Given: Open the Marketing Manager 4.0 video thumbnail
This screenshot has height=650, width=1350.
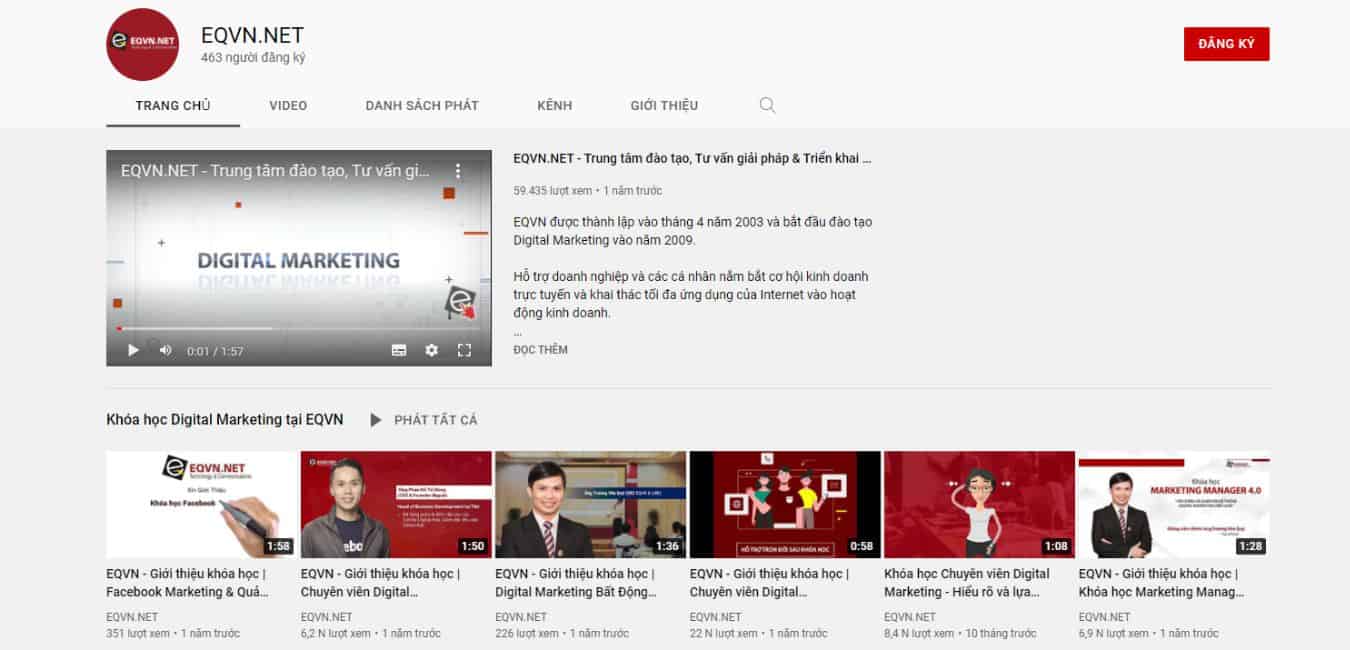Looking at the screenshot, I should pos(1173,504).
